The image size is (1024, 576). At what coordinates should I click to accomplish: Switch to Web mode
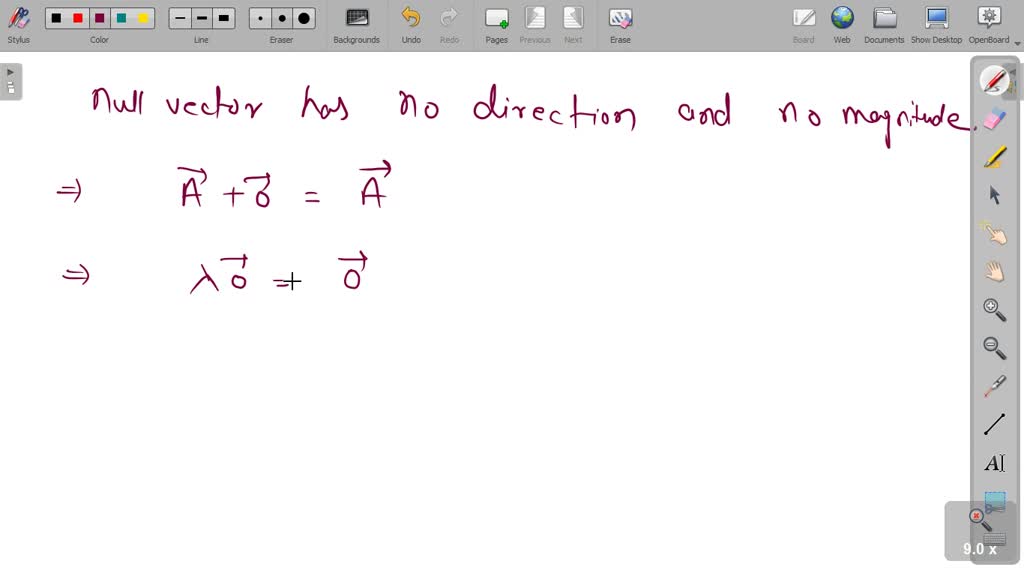[842, 25]
